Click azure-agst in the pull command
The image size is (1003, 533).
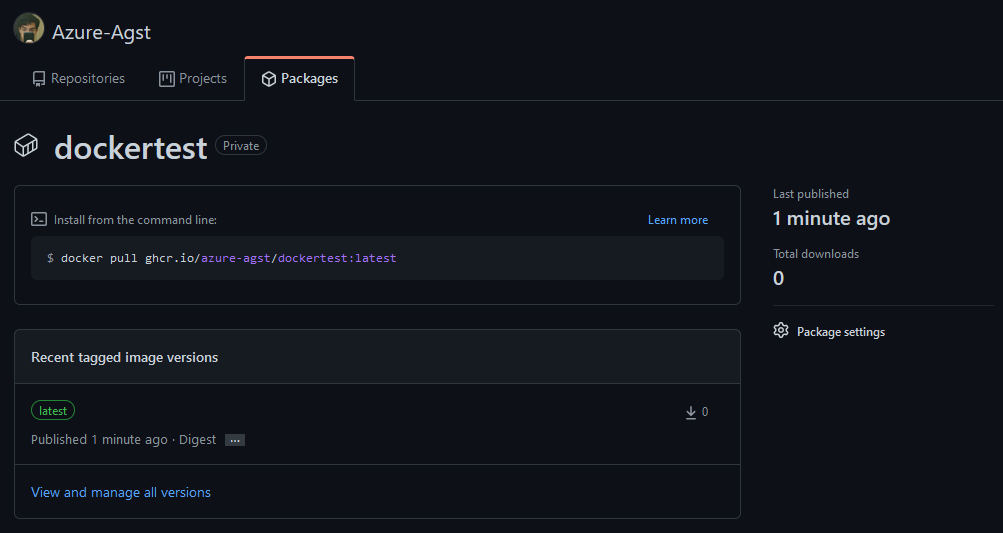(235, 258)
